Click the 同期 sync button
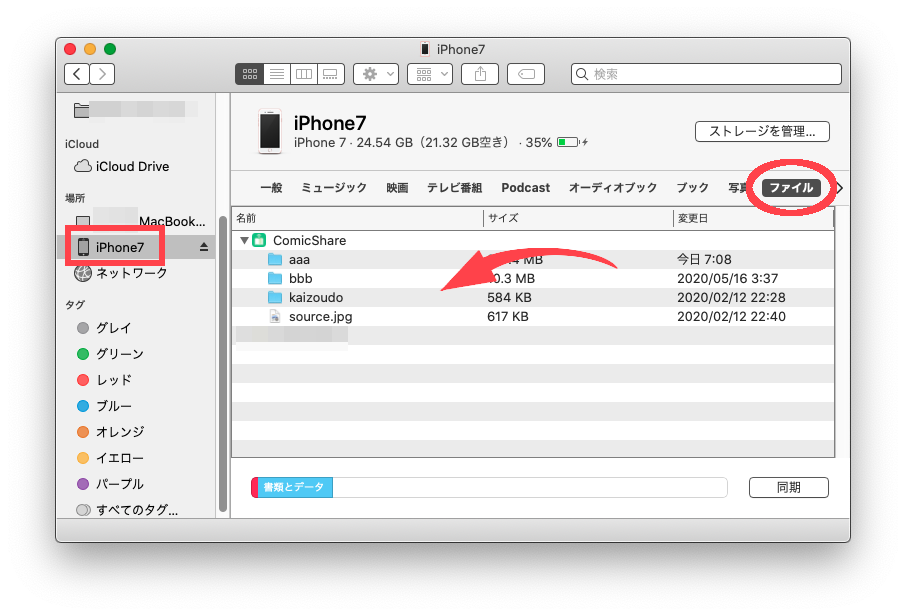This screenshot has width=906, height=616. coord(789,487)
